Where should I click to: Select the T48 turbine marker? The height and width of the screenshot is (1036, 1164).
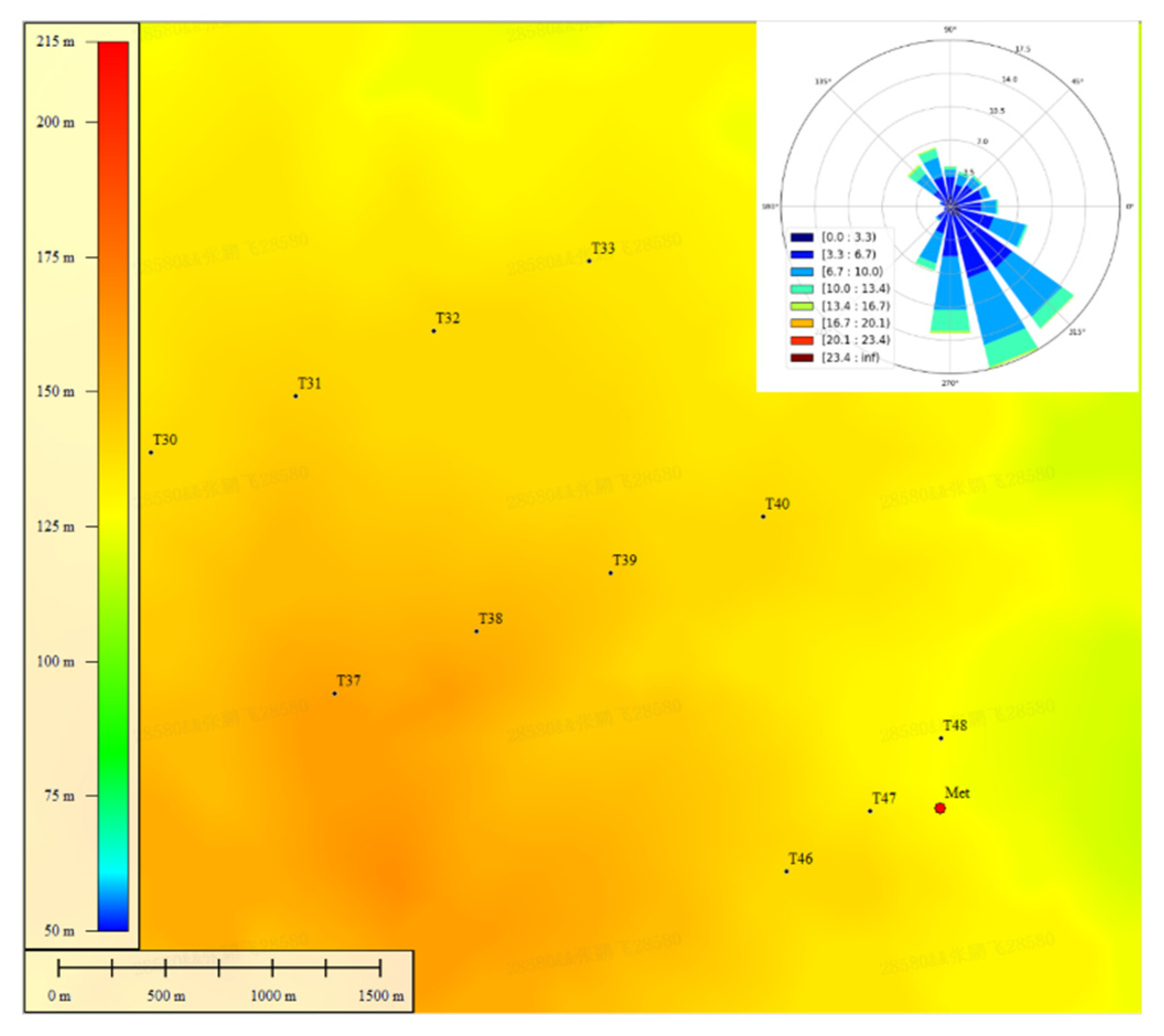[941, 738]
